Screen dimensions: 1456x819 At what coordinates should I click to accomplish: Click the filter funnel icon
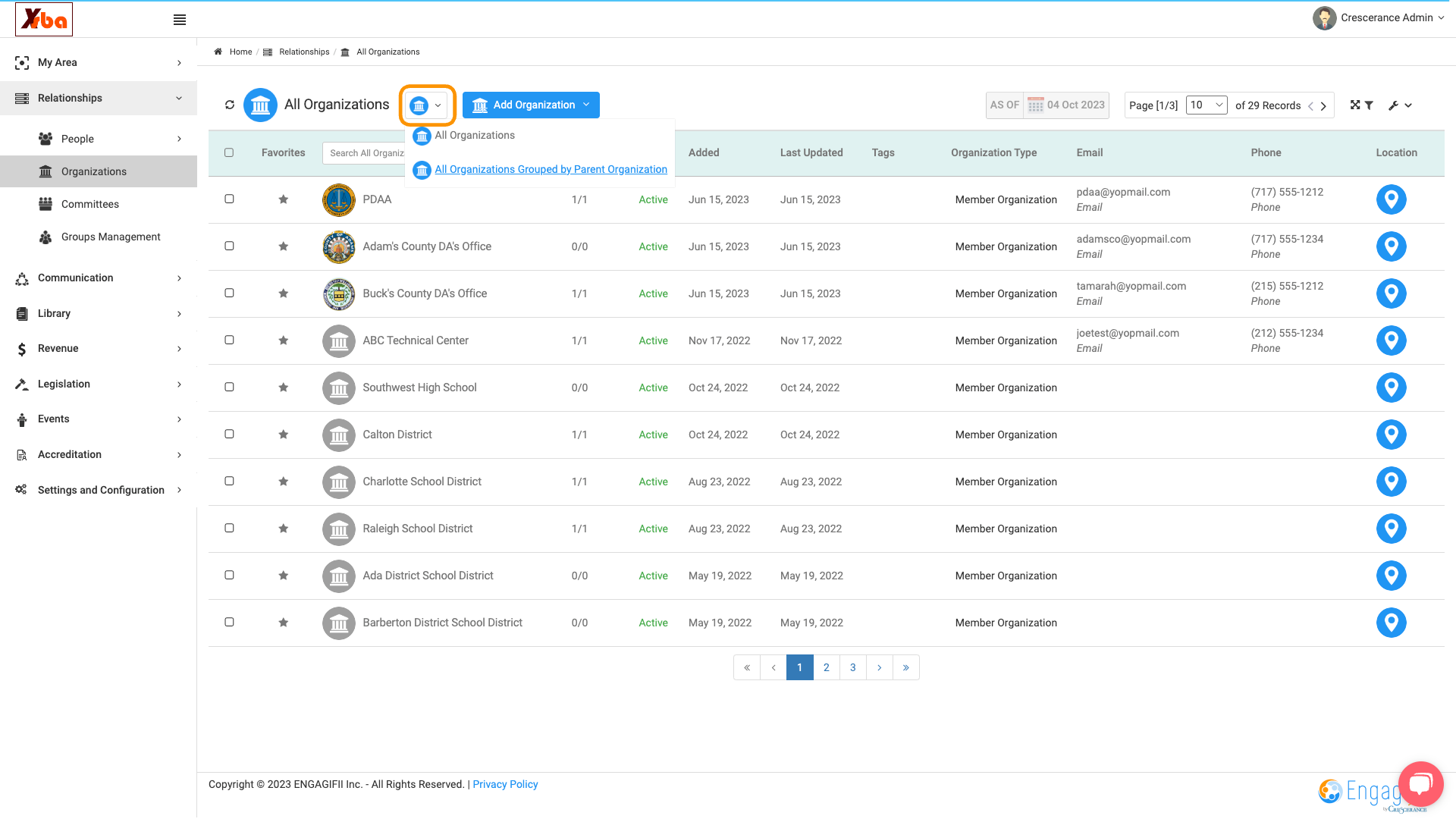1369,105
